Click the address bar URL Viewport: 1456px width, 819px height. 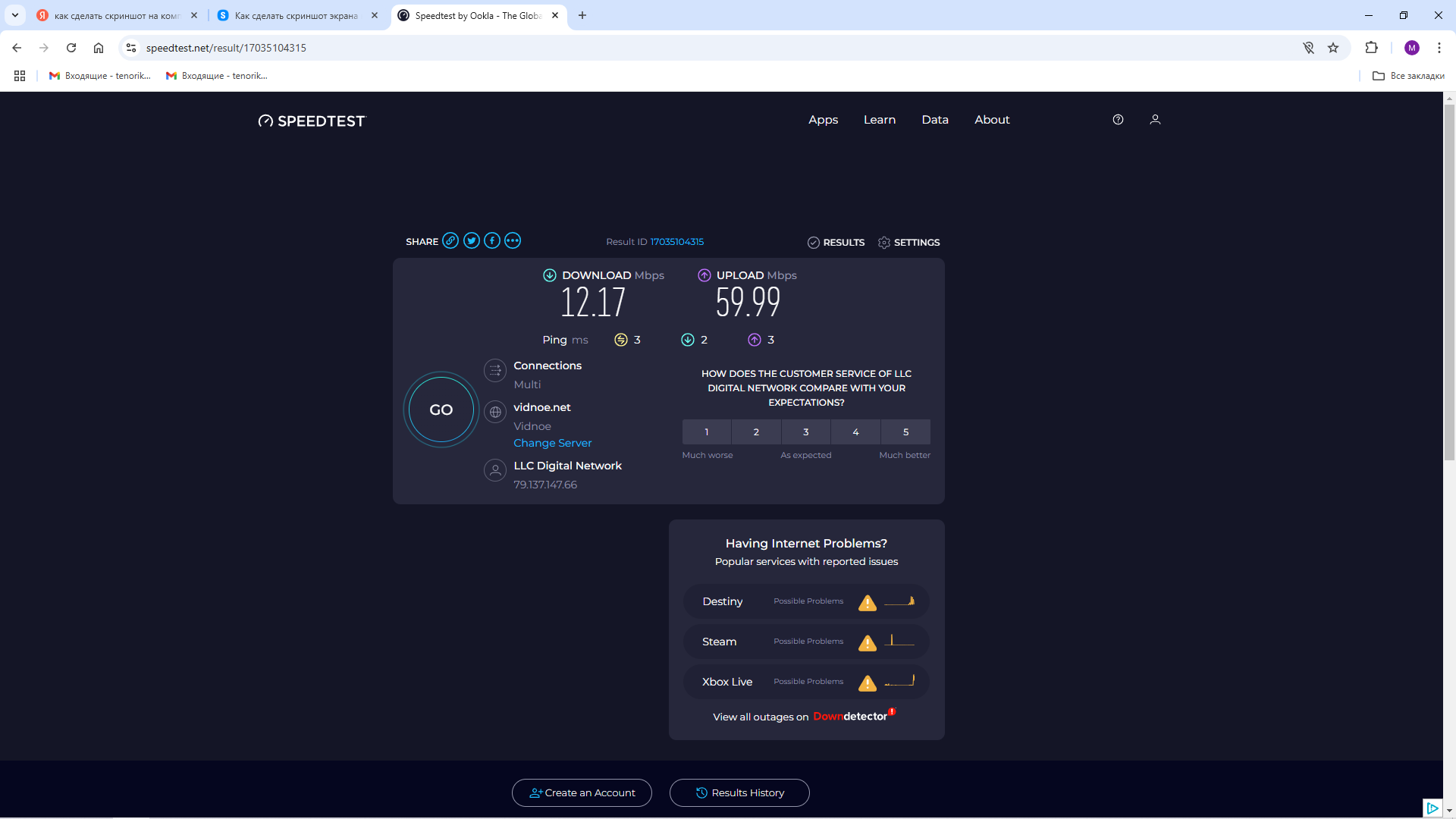(x=226, y=48)
